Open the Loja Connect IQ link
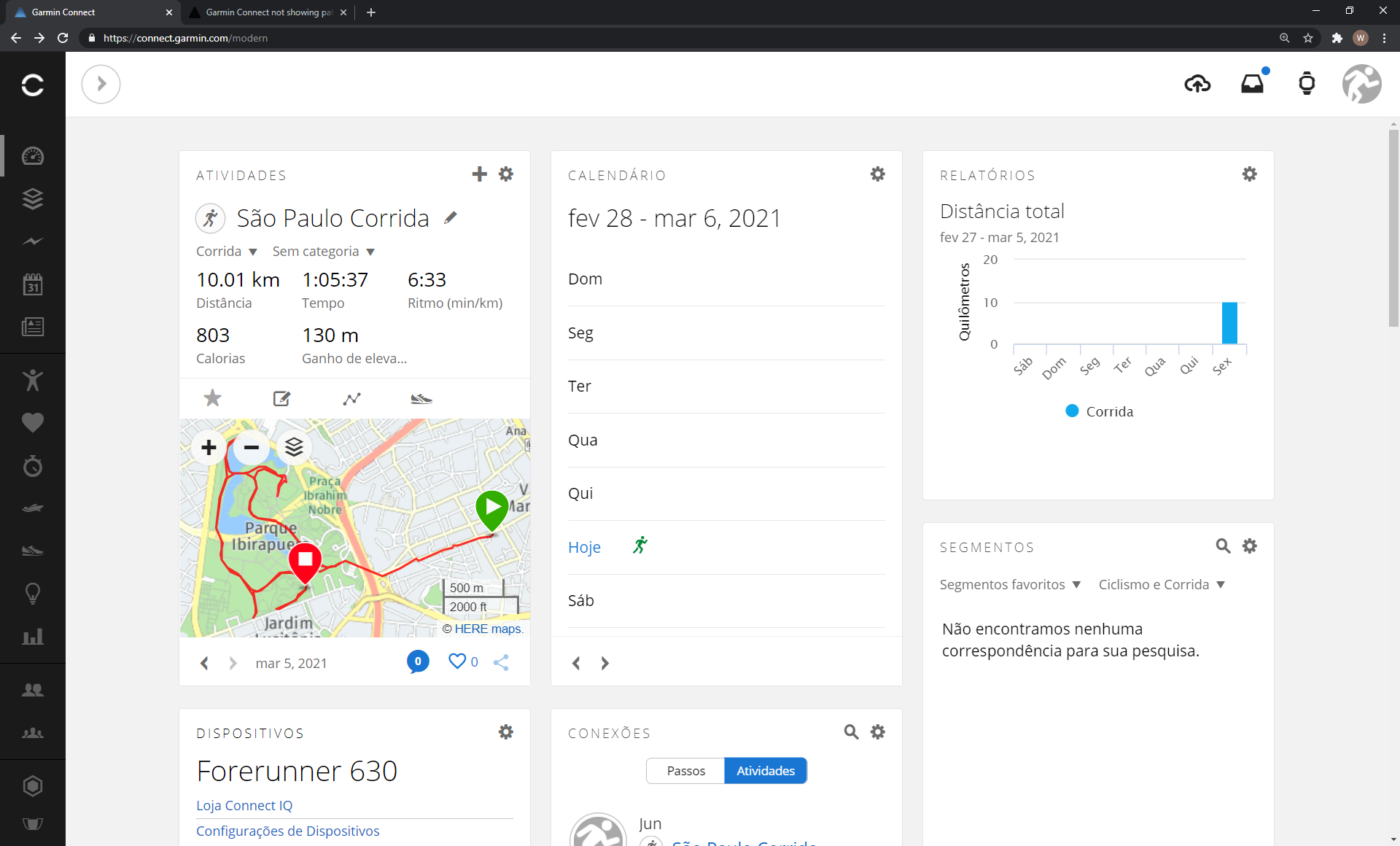1400x846 pixels. pos(244,805)
